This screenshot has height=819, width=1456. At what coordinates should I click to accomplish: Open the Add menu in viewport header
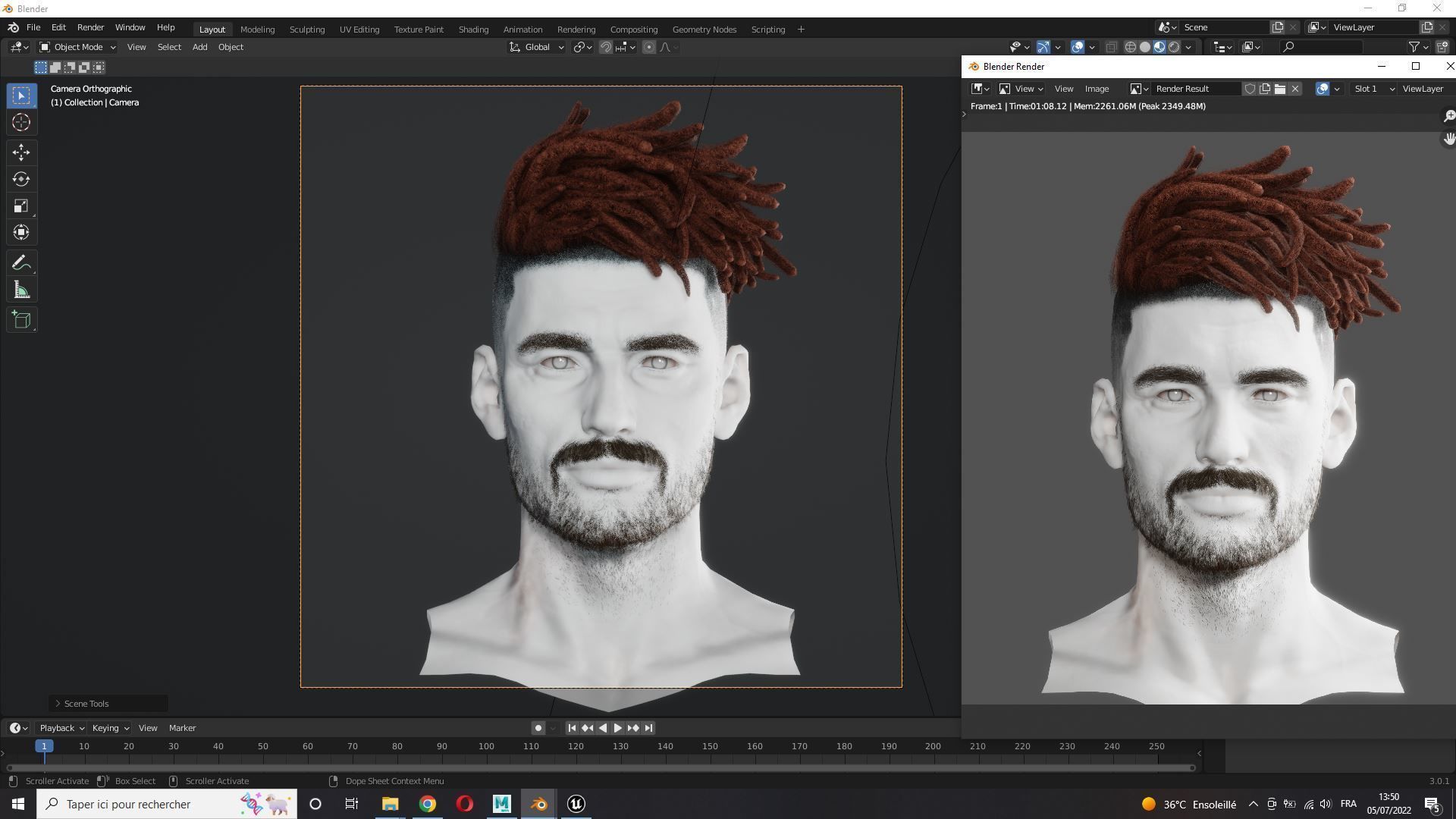tap(199, 47)
